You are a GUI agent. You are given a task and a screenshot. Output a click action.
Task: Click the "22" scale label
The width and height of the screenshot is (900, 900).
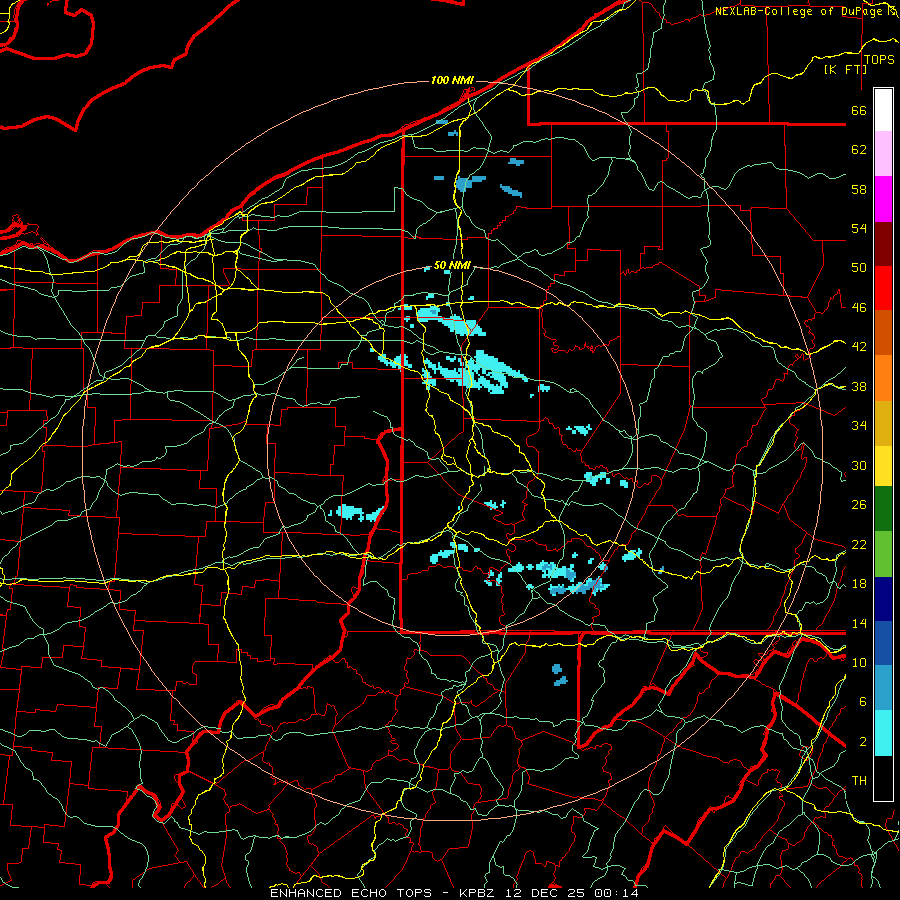click(859, 544)
